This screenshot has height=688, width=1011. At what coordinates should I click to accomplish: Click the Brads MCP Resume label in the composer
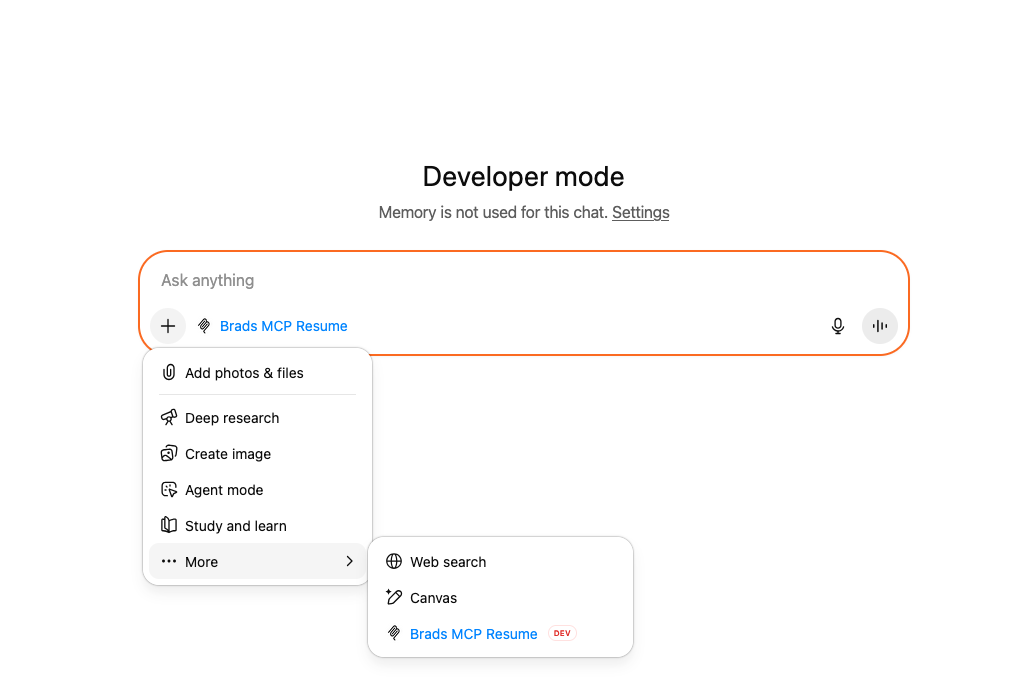pos(284,326)
